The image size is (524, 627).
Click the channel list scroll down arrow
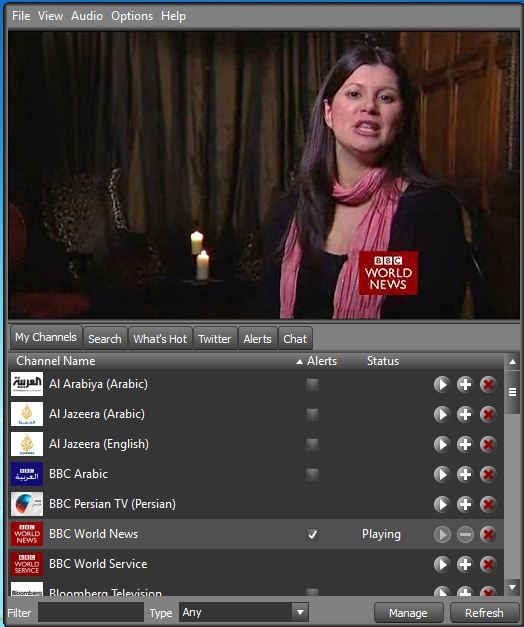pos(512,587)
